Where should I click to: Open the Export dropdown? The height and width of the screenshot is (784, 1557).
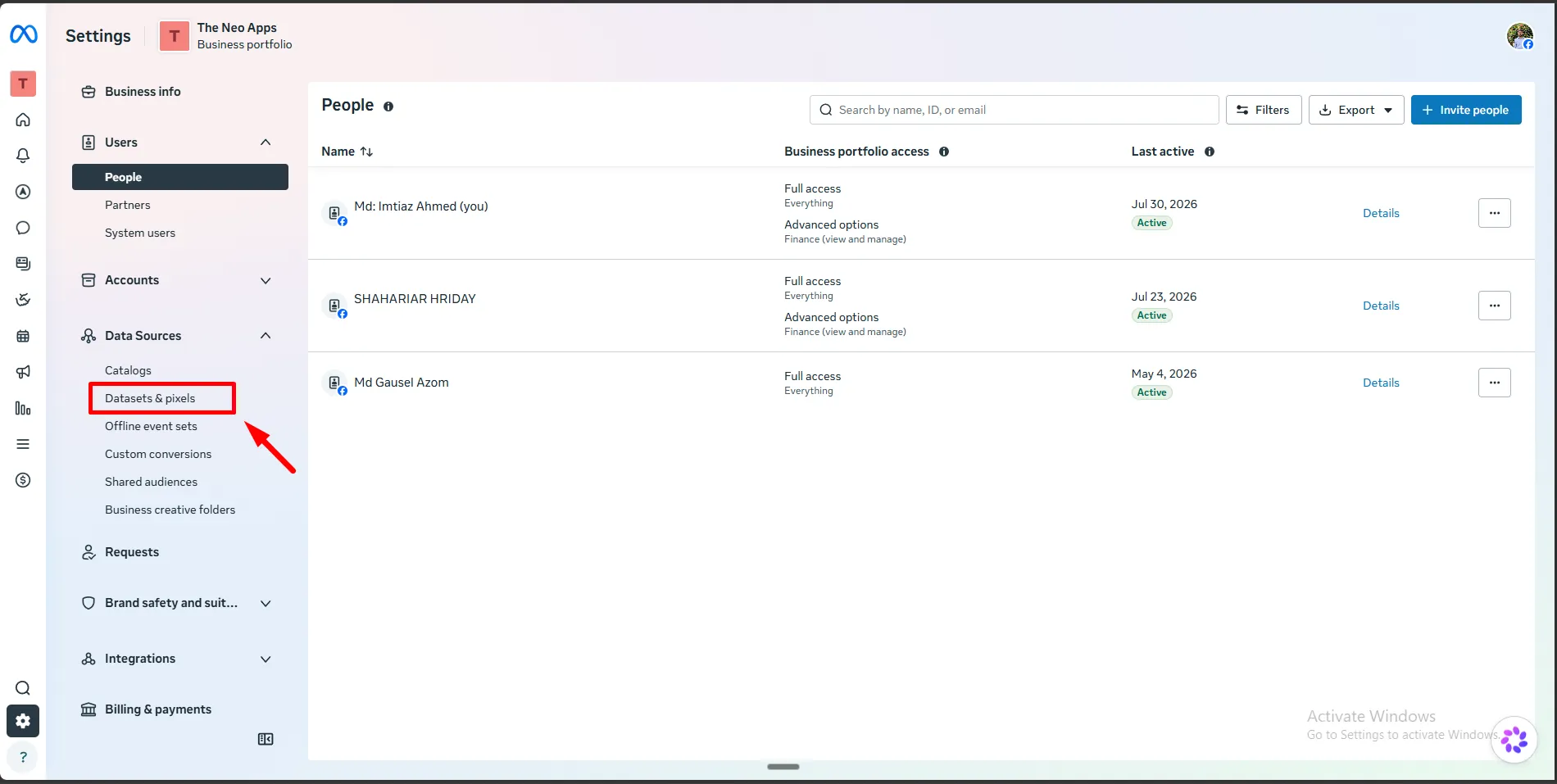tap(1356, 110)
